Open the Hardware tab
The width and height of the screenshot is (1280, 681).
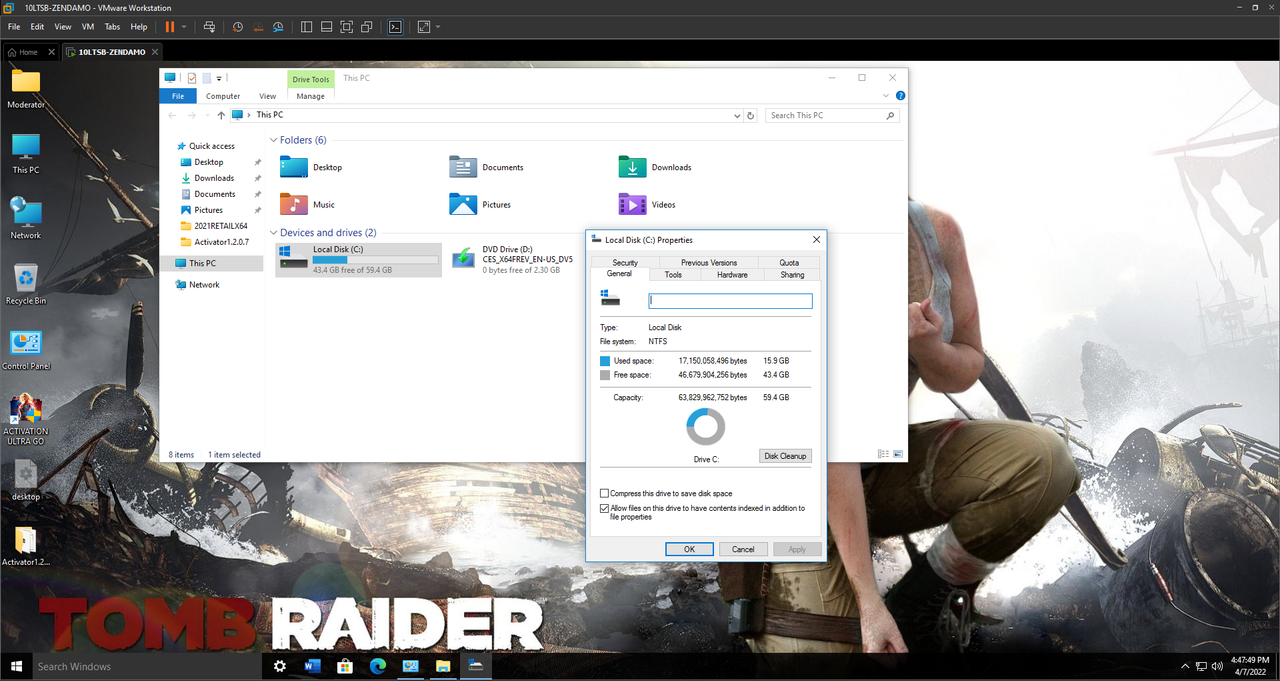732,274
